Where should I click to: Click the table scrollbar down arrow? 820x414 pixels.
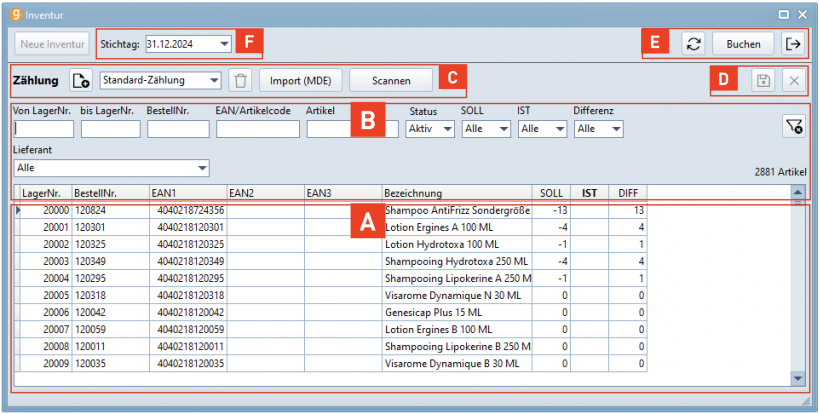797,378
